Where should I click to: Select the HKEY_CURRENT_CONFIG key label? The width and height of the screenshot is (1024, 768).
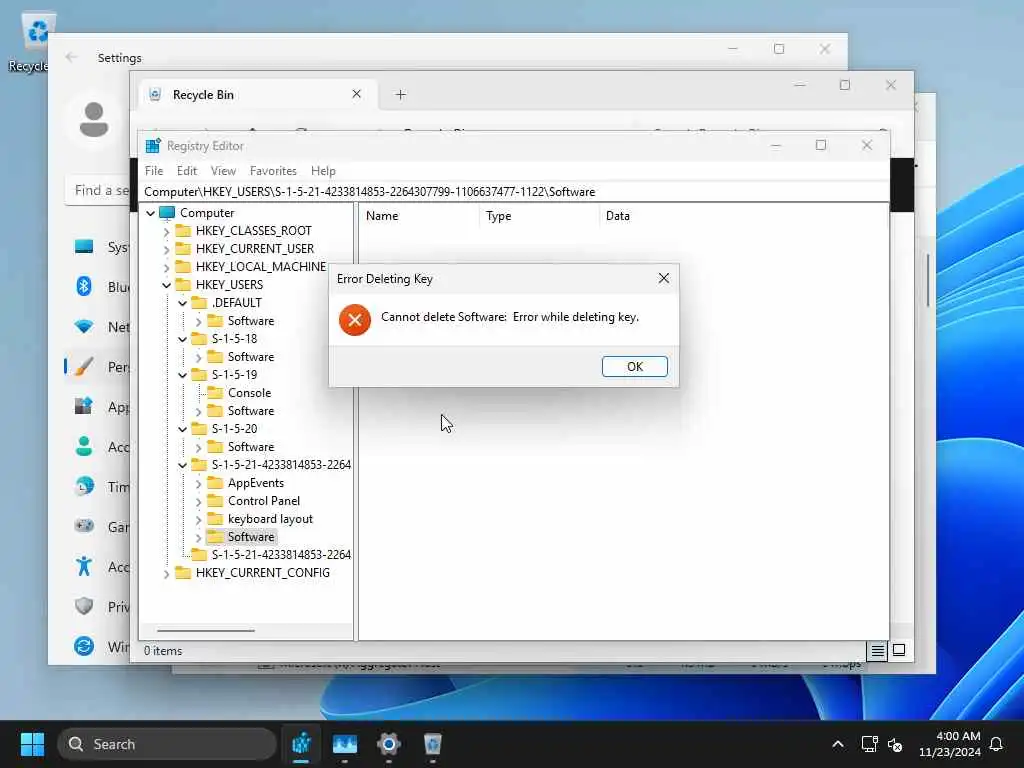(x=263, y=573)
